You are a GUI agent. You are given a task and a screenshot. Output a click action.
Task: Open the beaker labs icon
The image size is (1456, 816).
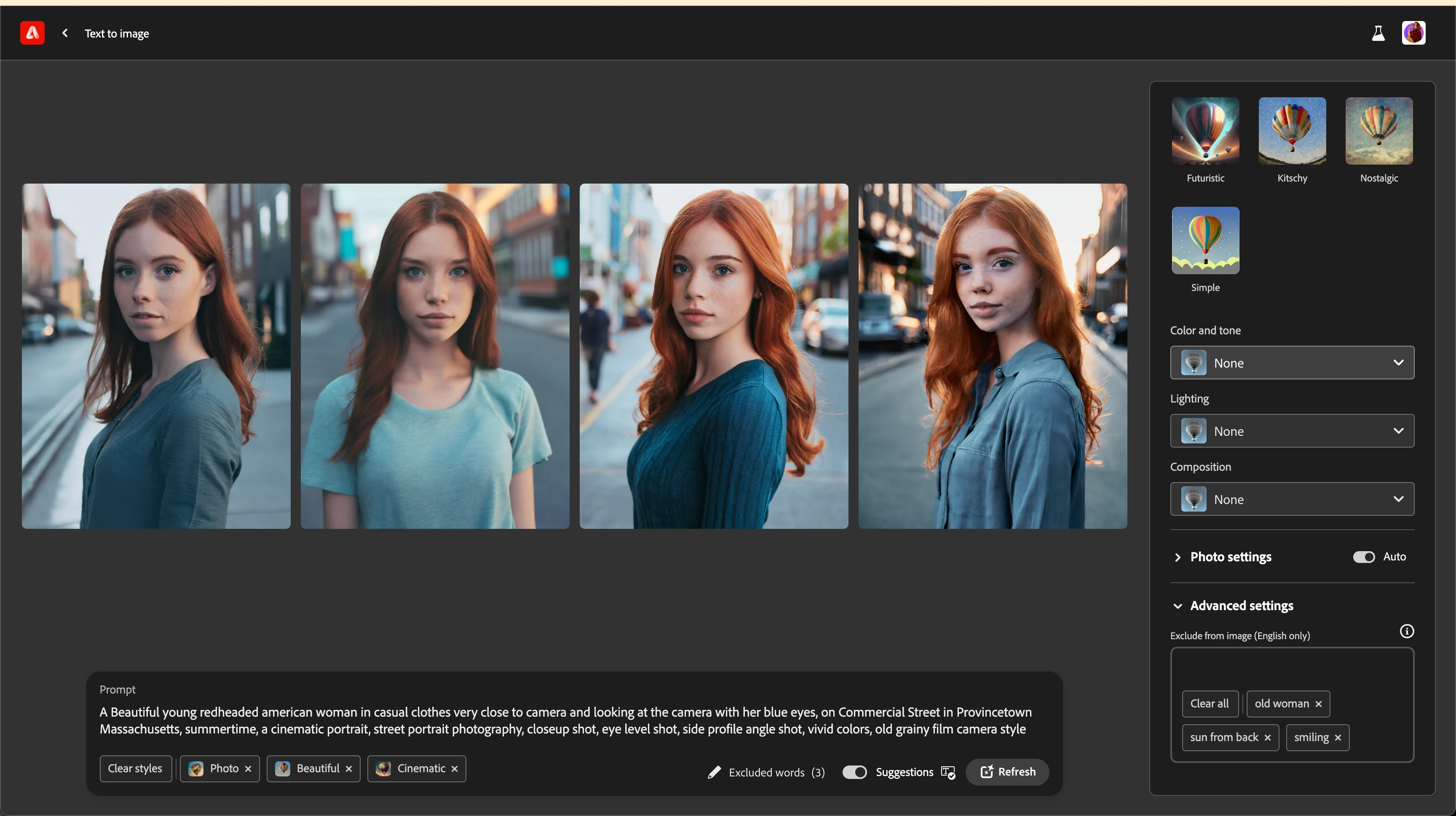(1378, 33)
